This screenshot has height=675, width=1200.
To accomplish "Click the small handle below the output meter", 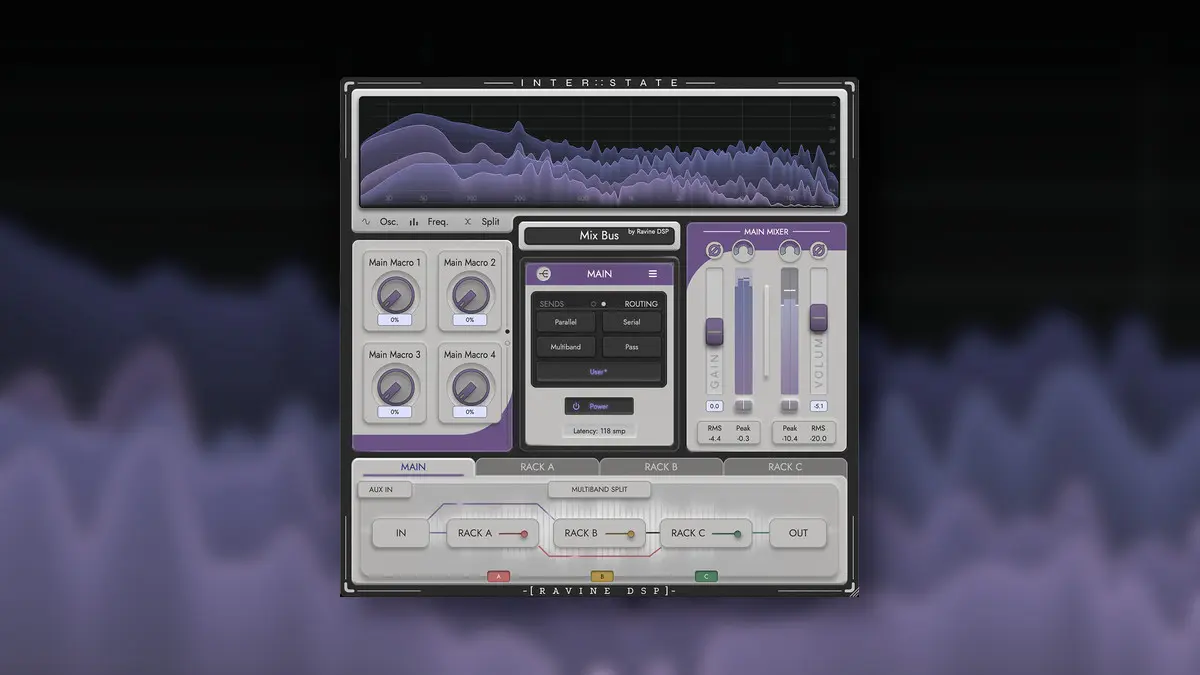I will [x=790, y=405].
